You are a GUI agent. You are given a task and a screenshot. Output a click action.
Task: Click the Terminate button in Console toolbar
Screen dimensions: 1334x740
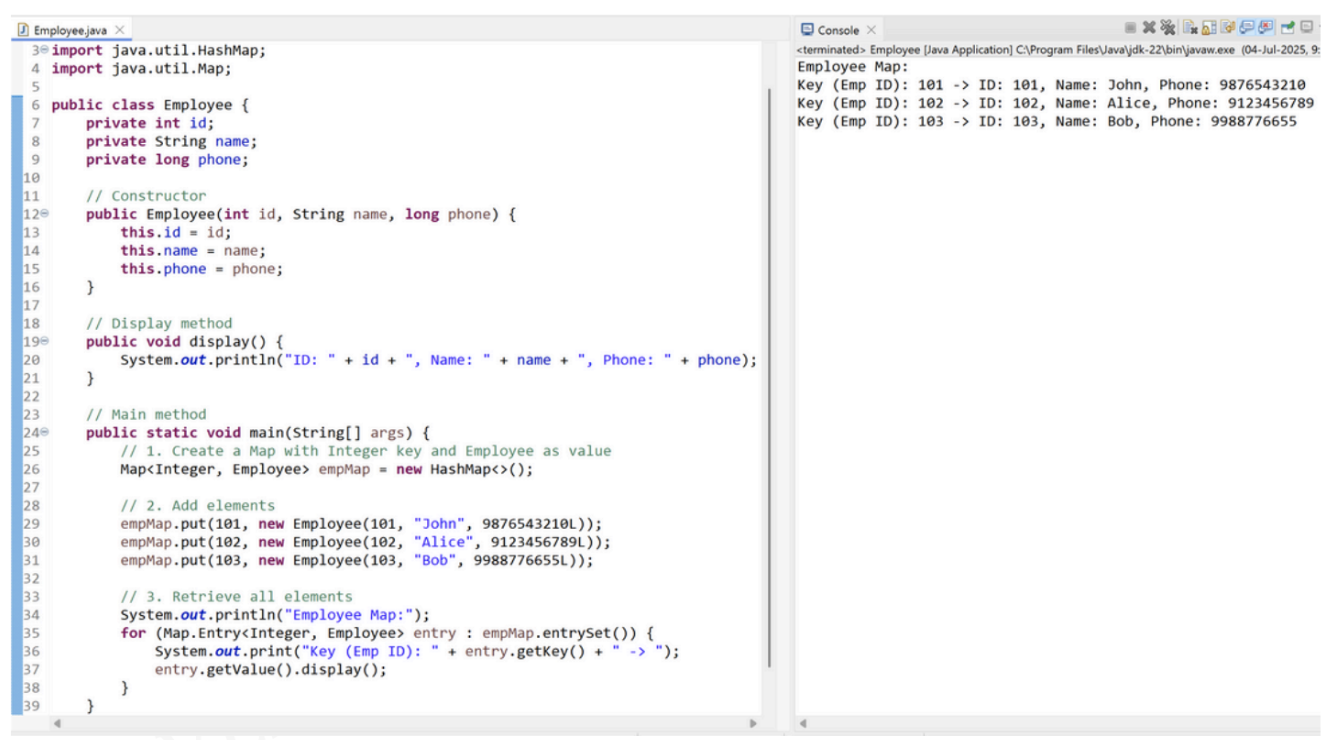(x=1131, y=29)
